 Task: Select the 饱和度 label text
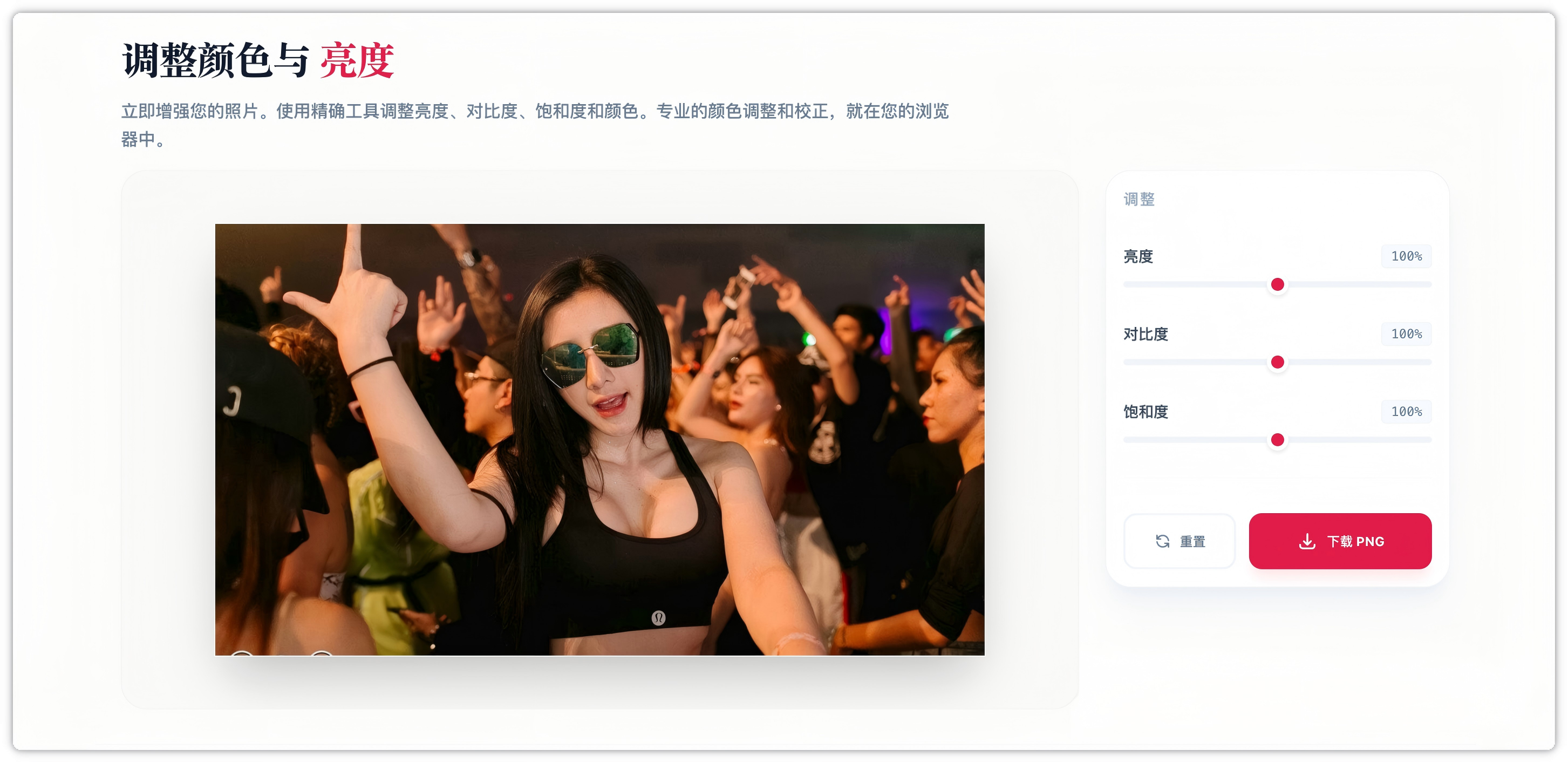coord(1145,412)
